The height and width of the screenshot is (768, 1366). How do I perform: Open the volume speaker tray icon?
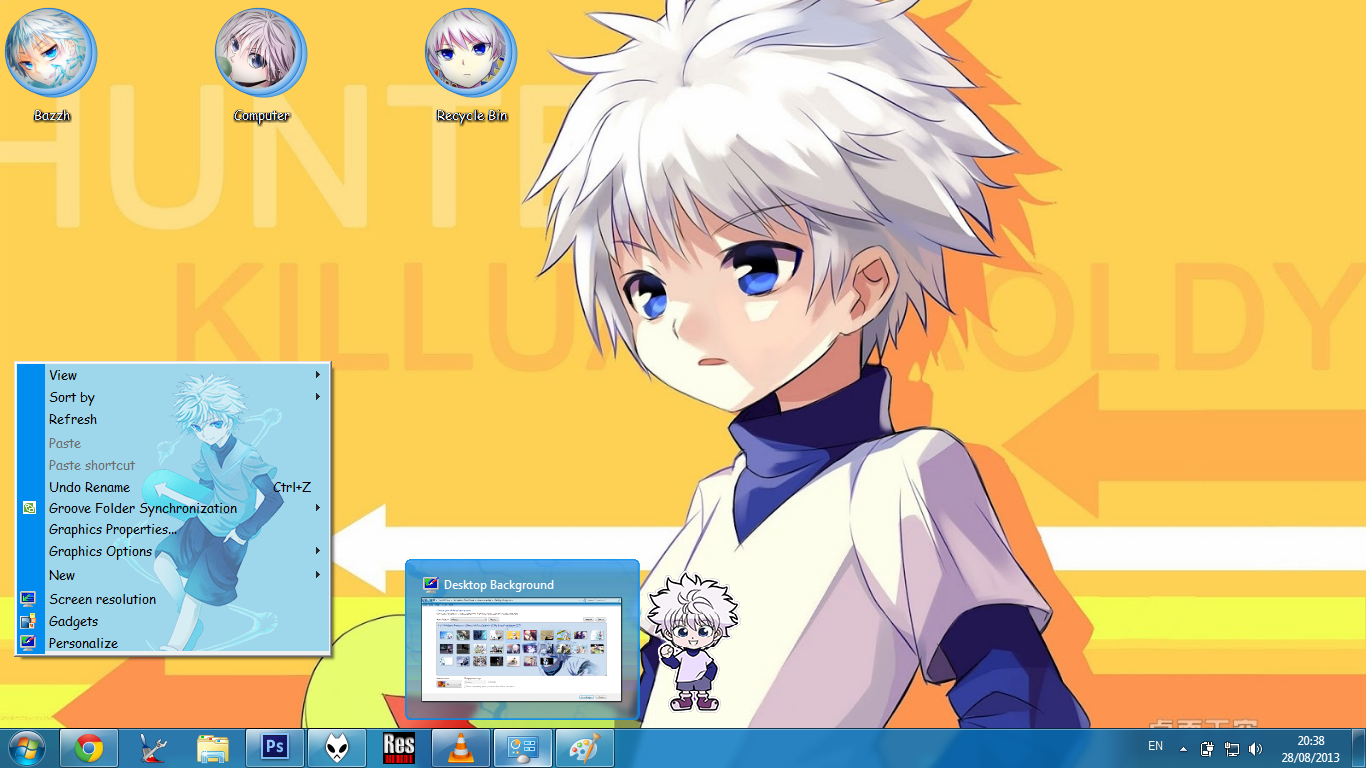[1255, 748]
